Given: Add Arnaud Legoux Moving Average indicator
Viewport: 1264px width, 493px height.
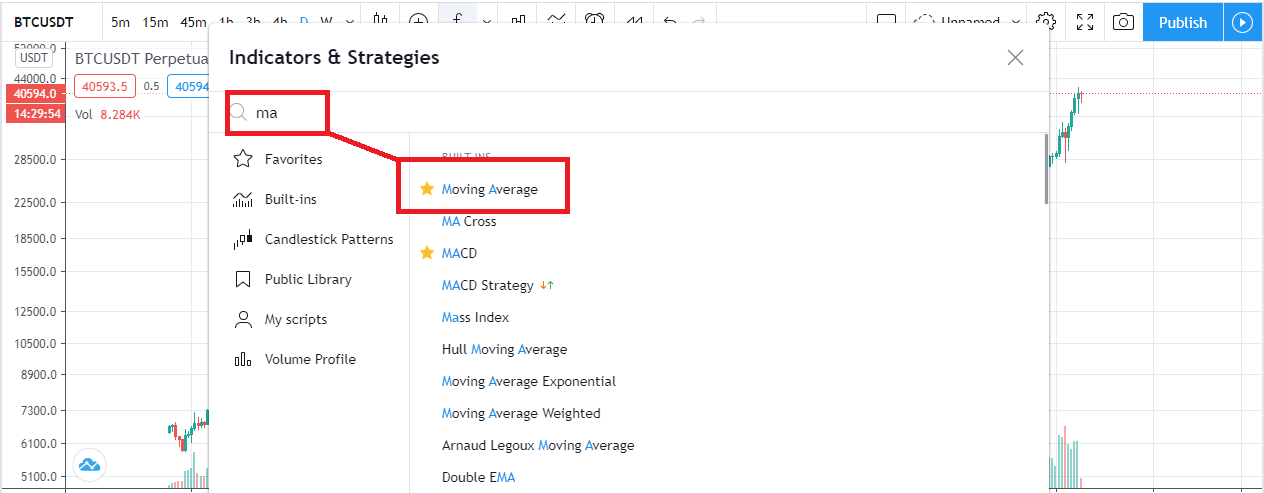Looking at the screenshot, I should coord(538,445).
